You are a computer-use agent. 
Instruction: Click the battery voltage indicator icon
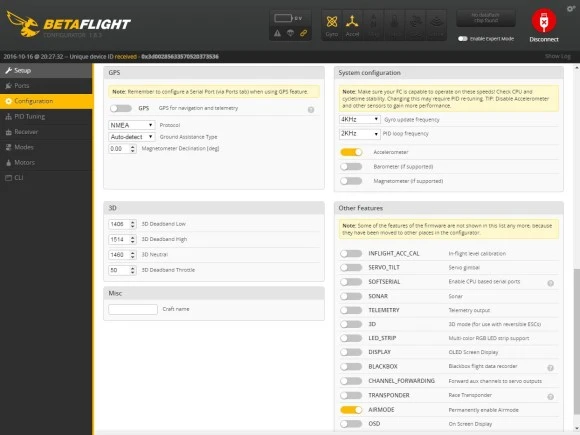283,18
